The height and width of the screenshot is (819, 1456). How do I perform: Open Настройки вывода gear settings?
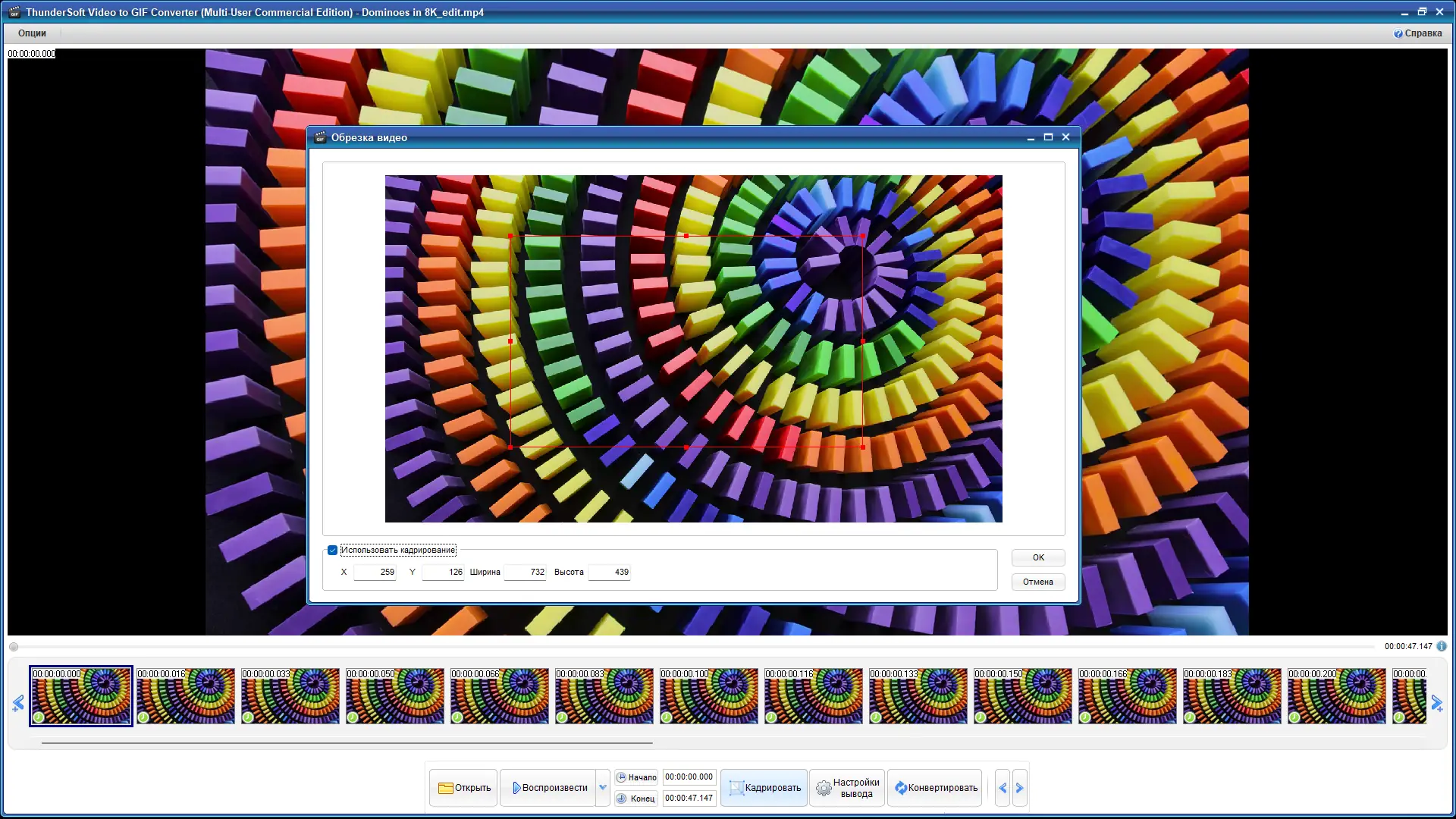(847, 788)
